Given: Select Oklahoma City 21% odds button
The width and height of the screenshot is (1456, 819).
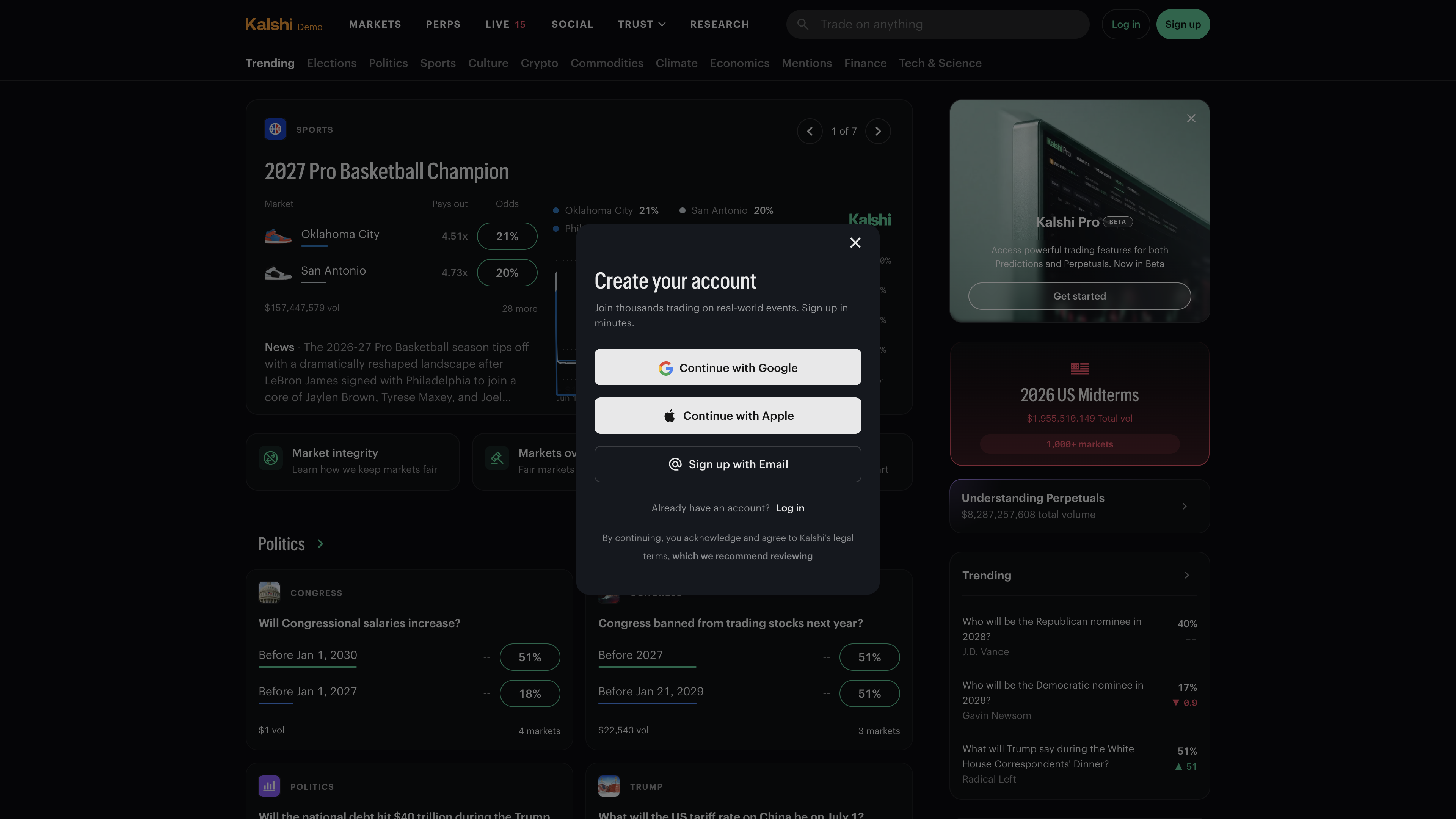Looking at the screenshot, I should click(x=507, y=236).
